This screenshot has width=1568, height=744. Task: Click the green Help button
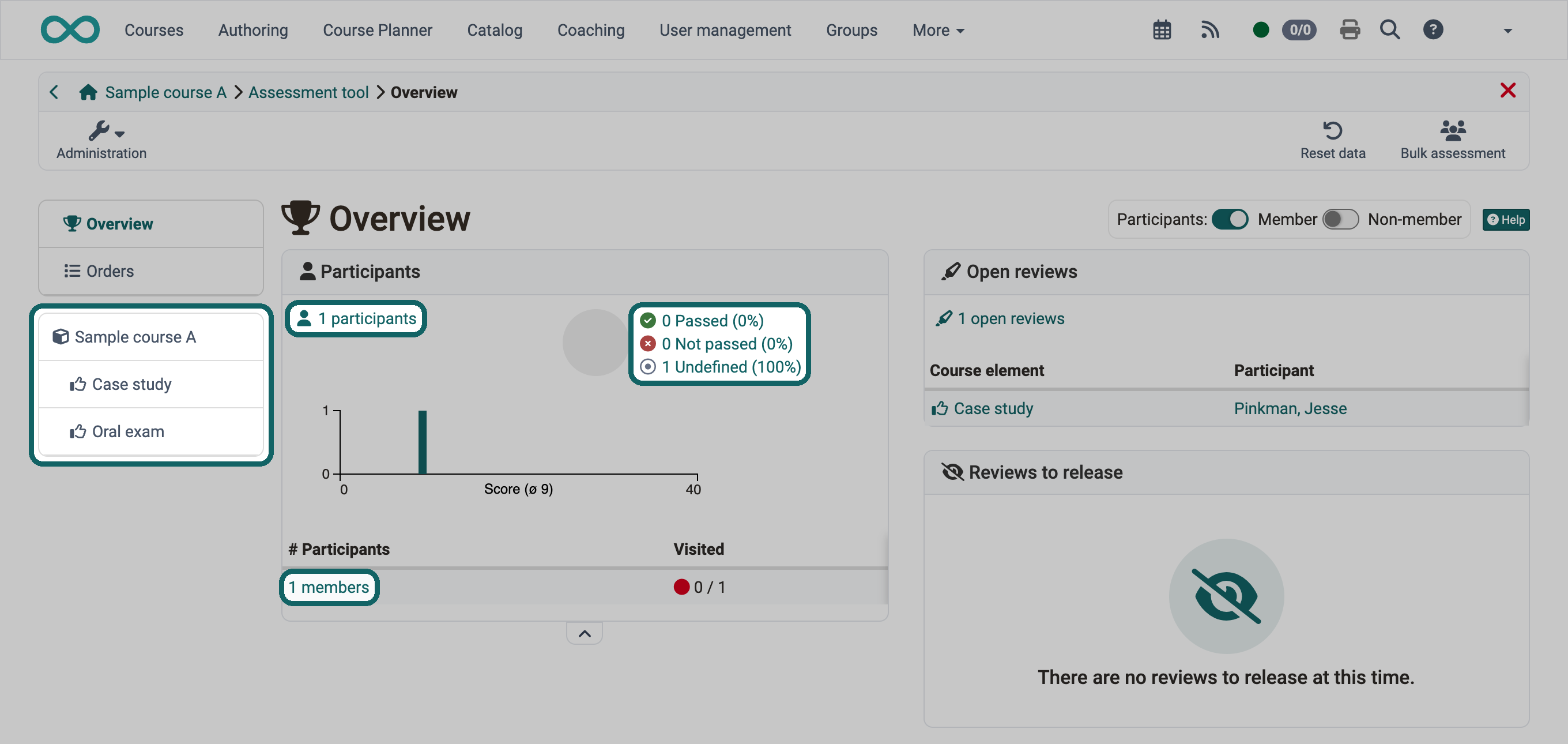click(x=1505, y=220)
